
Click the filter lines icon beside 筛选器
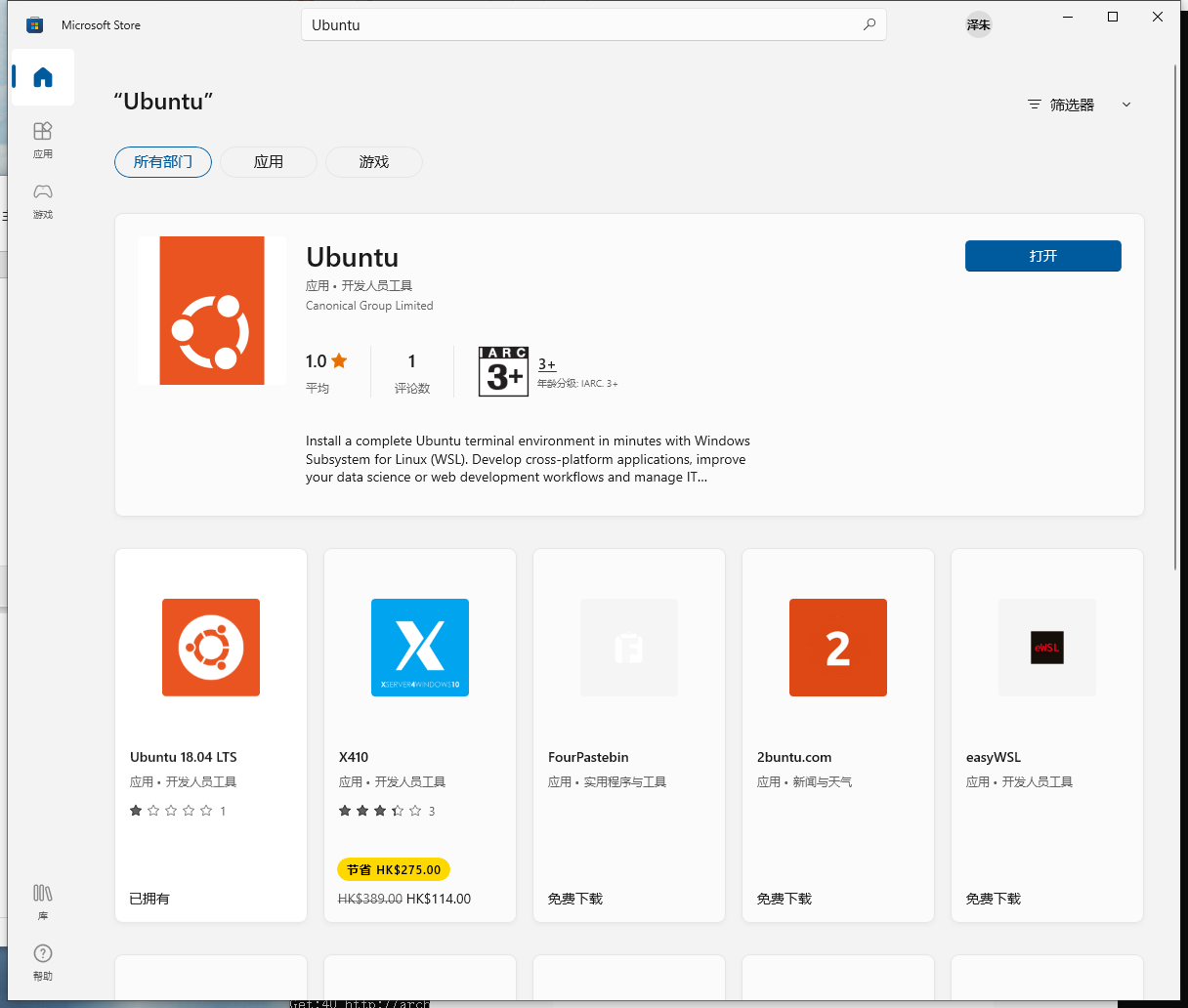[x=1035, y=105]
